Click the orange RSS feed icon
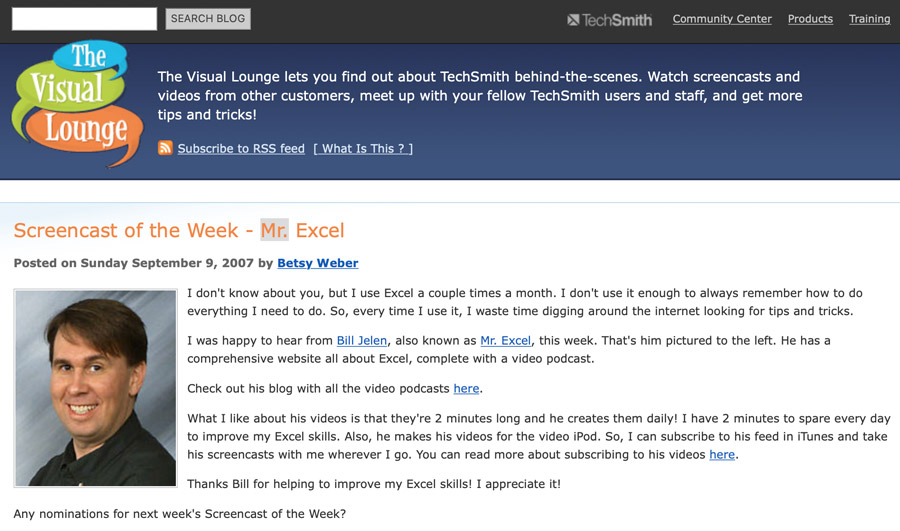This screenshot has width=900, height=531. 165,148
